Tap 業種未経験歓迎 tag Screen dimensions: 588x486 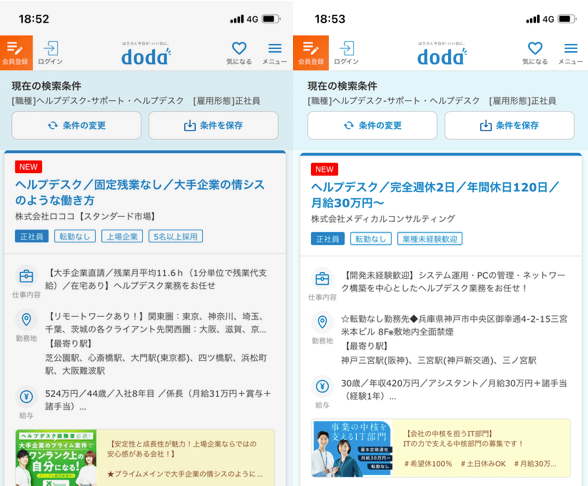[430, 239]
